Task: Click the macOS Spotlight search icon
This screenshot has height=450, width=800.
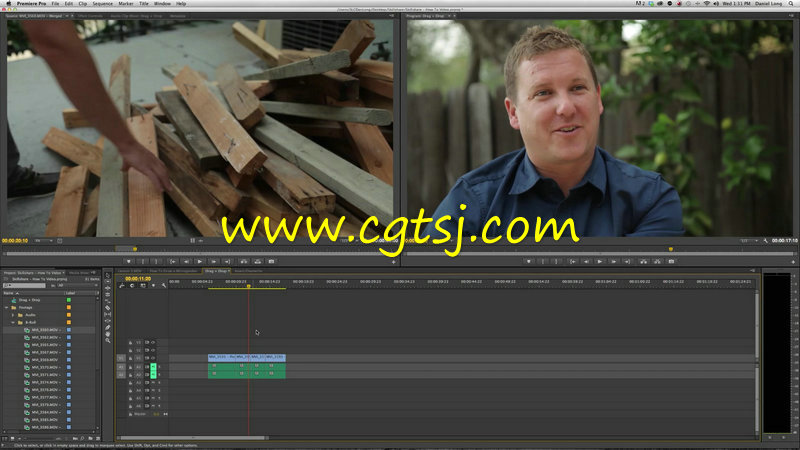Action: pyautogui.click(x=791, y=3)
